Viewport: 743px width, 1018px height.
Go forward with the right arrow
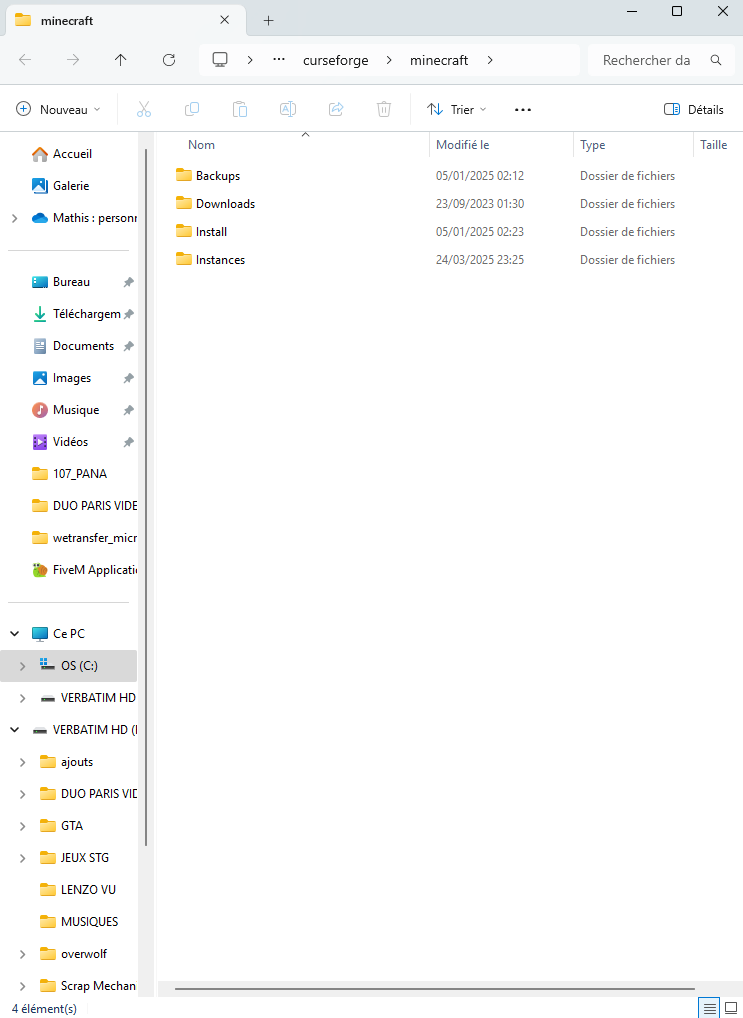pyautogui.click(x=73, y=60)
